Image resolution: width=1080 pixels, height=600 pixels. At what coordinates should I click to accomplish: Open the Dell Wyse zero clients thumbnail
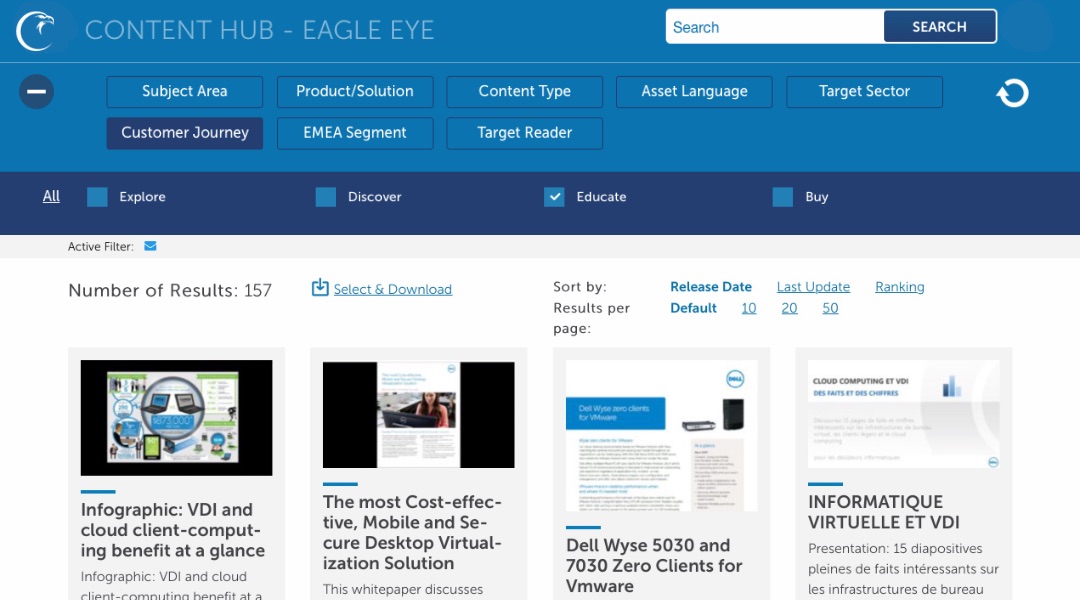pos(661,435)
